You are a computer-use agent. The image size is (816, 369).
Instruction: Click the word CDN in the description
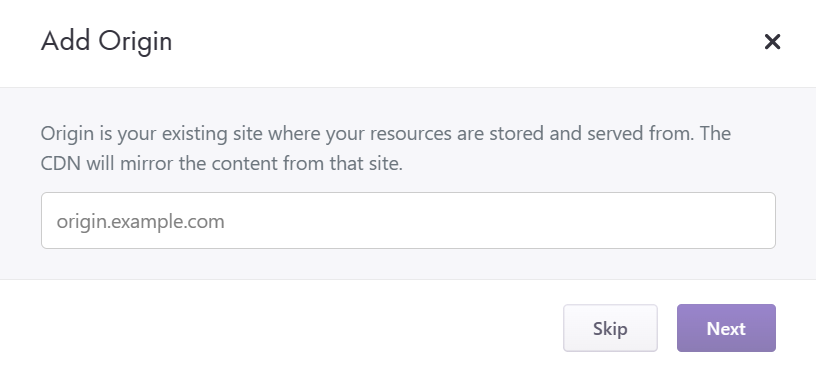point(61,164)
